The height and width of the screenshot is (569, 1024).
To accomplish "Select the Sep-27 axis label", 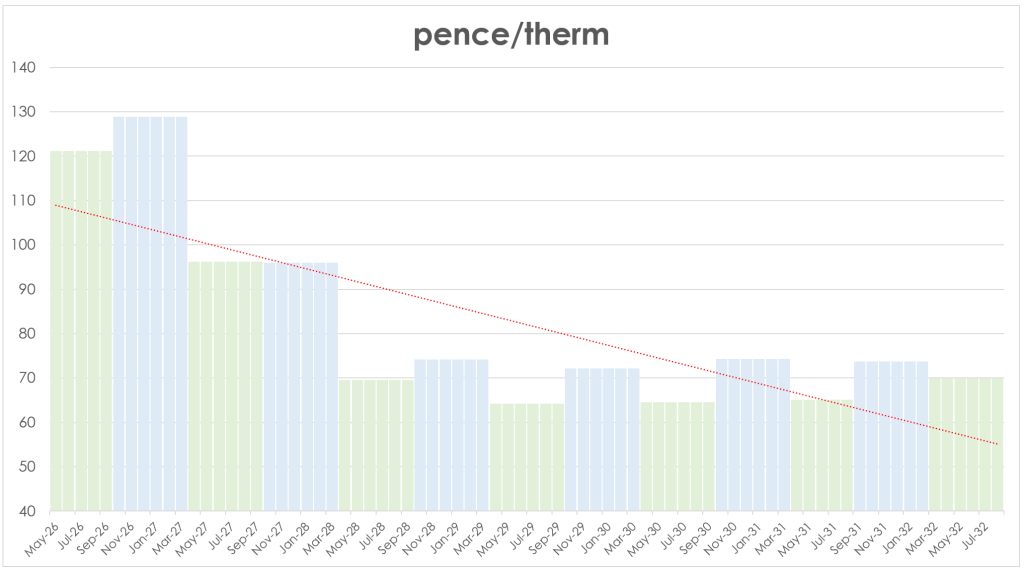I will (x=241, y=531).
